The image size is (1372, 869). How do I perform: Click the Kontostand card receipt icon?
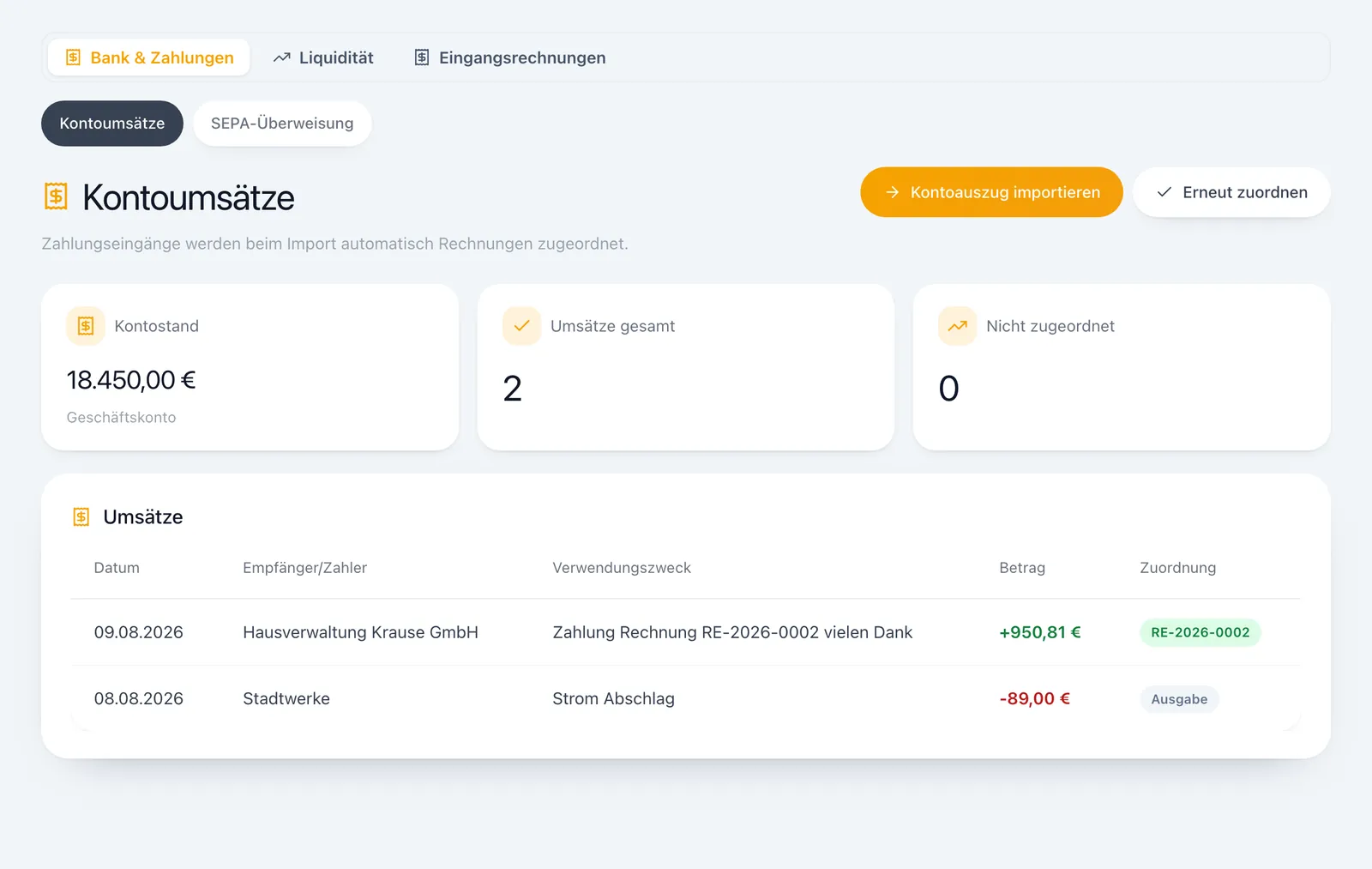(x=86, y=326)
